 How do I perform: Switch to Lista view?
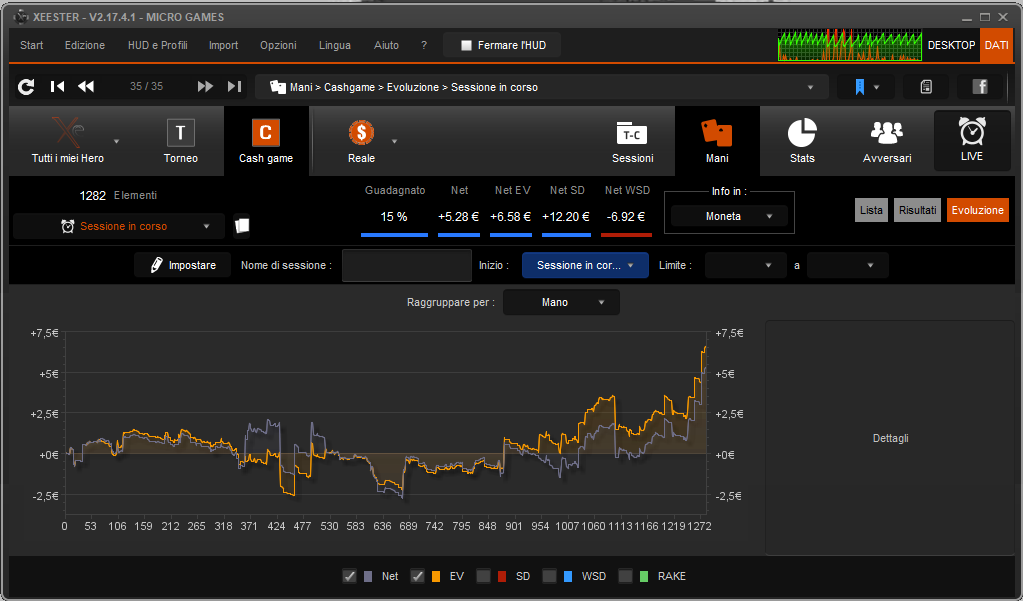(x=871, y=210)
